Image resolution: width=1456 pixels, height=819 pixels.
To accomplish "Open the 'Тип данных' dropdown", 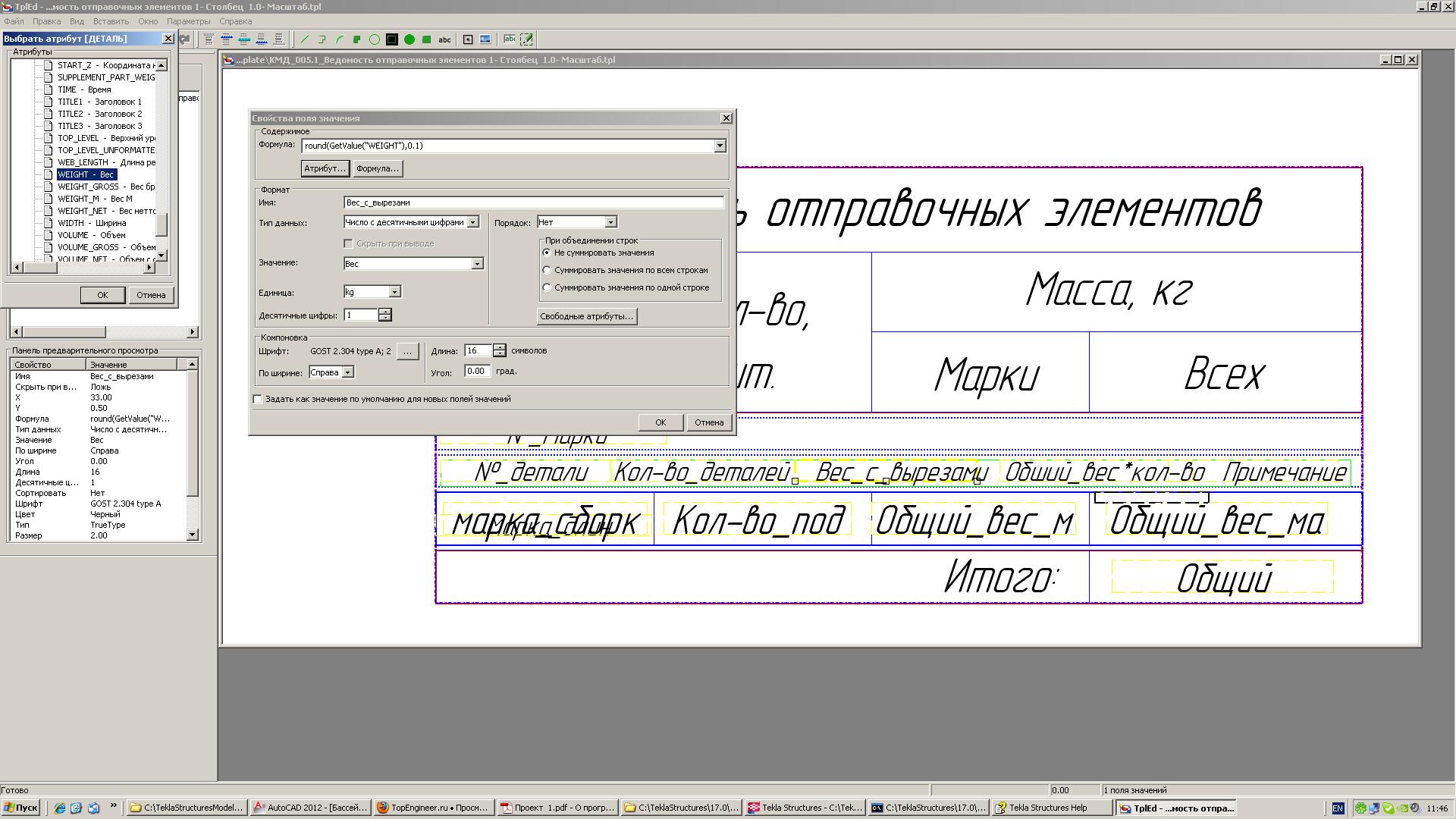I will pyautogui.click(x=472, y=222).
